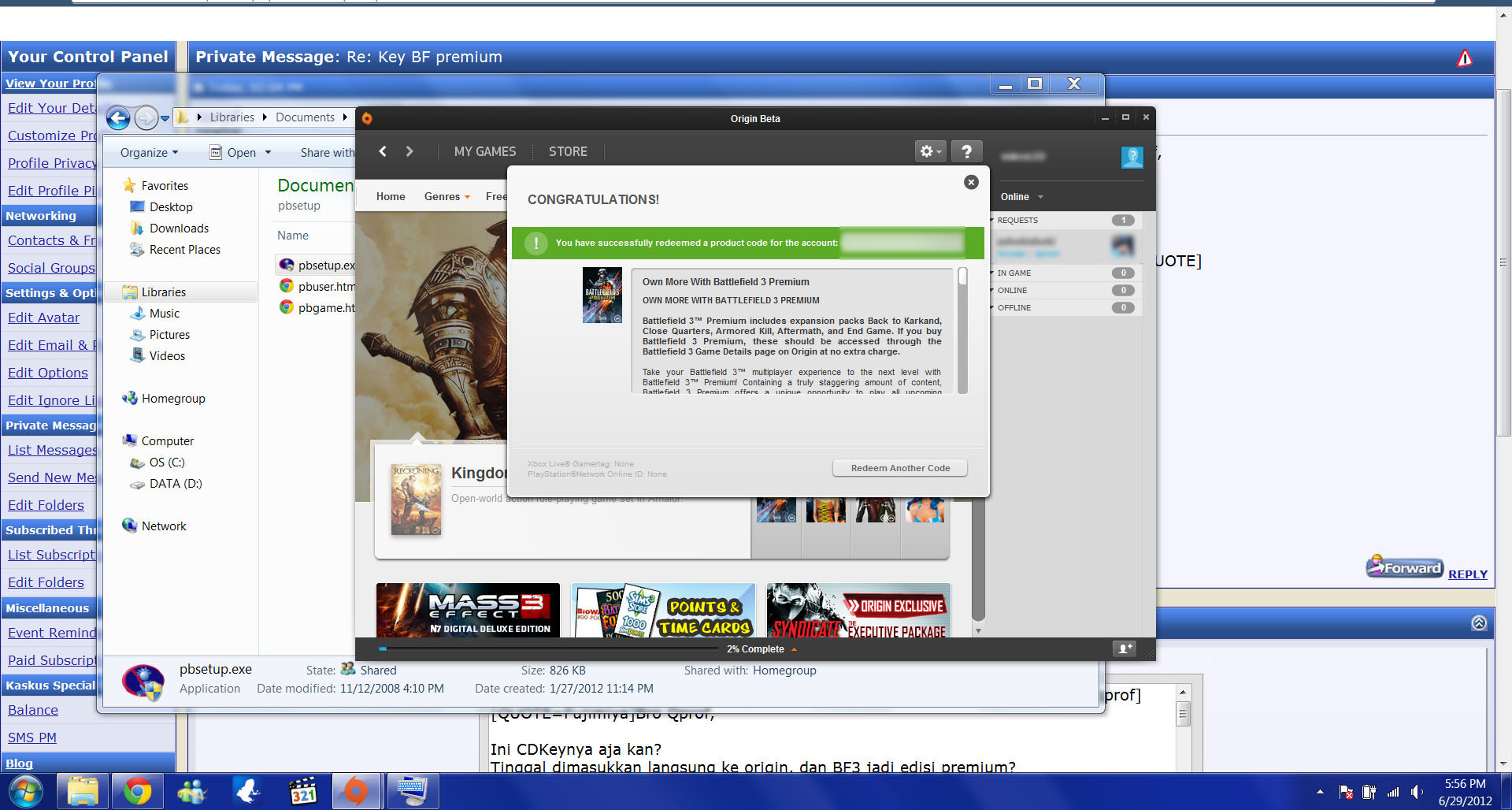Open the Mass Effect 3 Deluxe Edition banner
Image resolution: width=1512 pixels, height=810 pixels.
(x=468, y=610)
